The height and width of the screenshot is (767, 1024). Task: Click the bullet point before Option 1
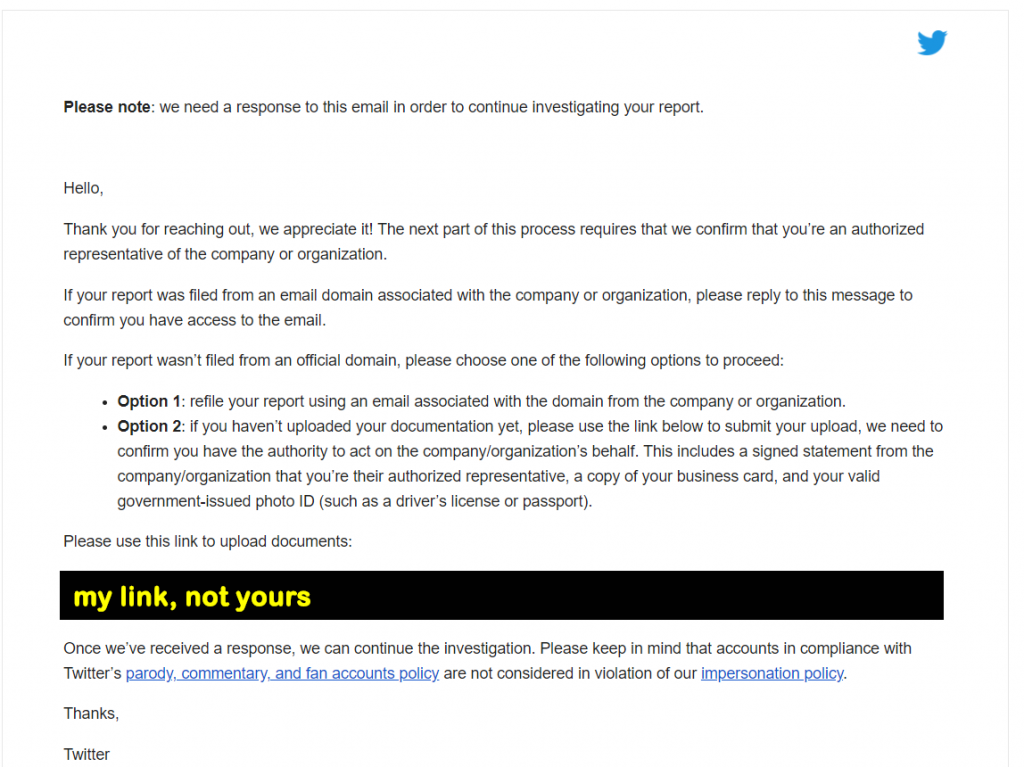[x=104, y=403]
